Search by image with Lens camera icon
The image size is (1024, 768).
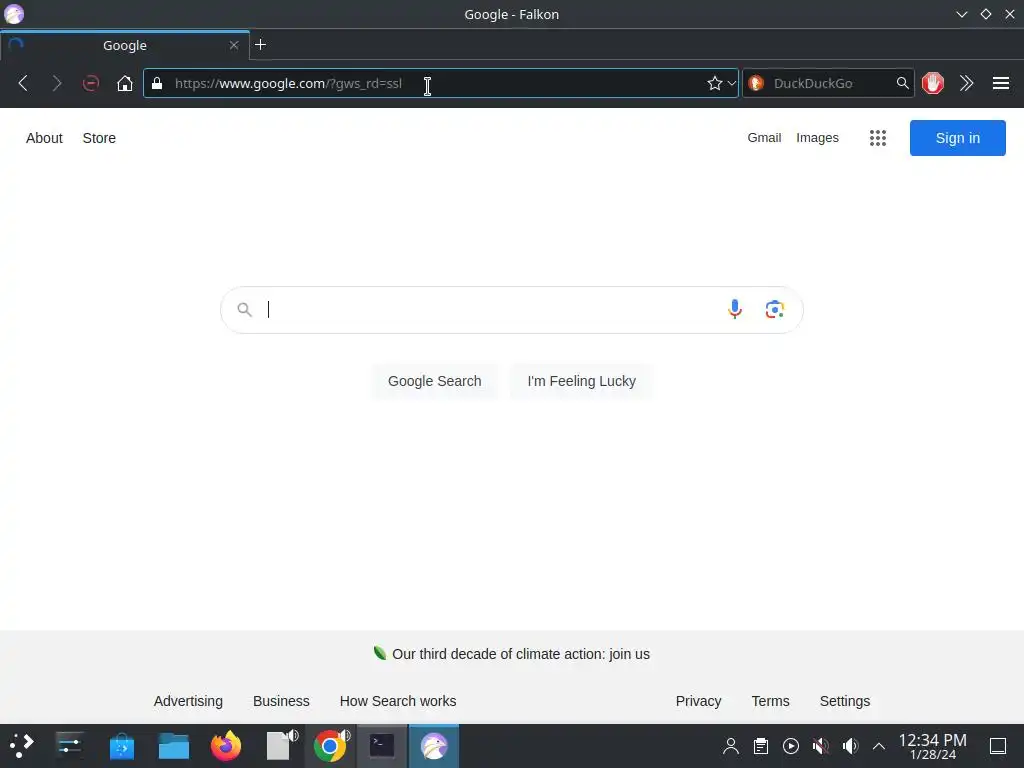tap(775, 309)
